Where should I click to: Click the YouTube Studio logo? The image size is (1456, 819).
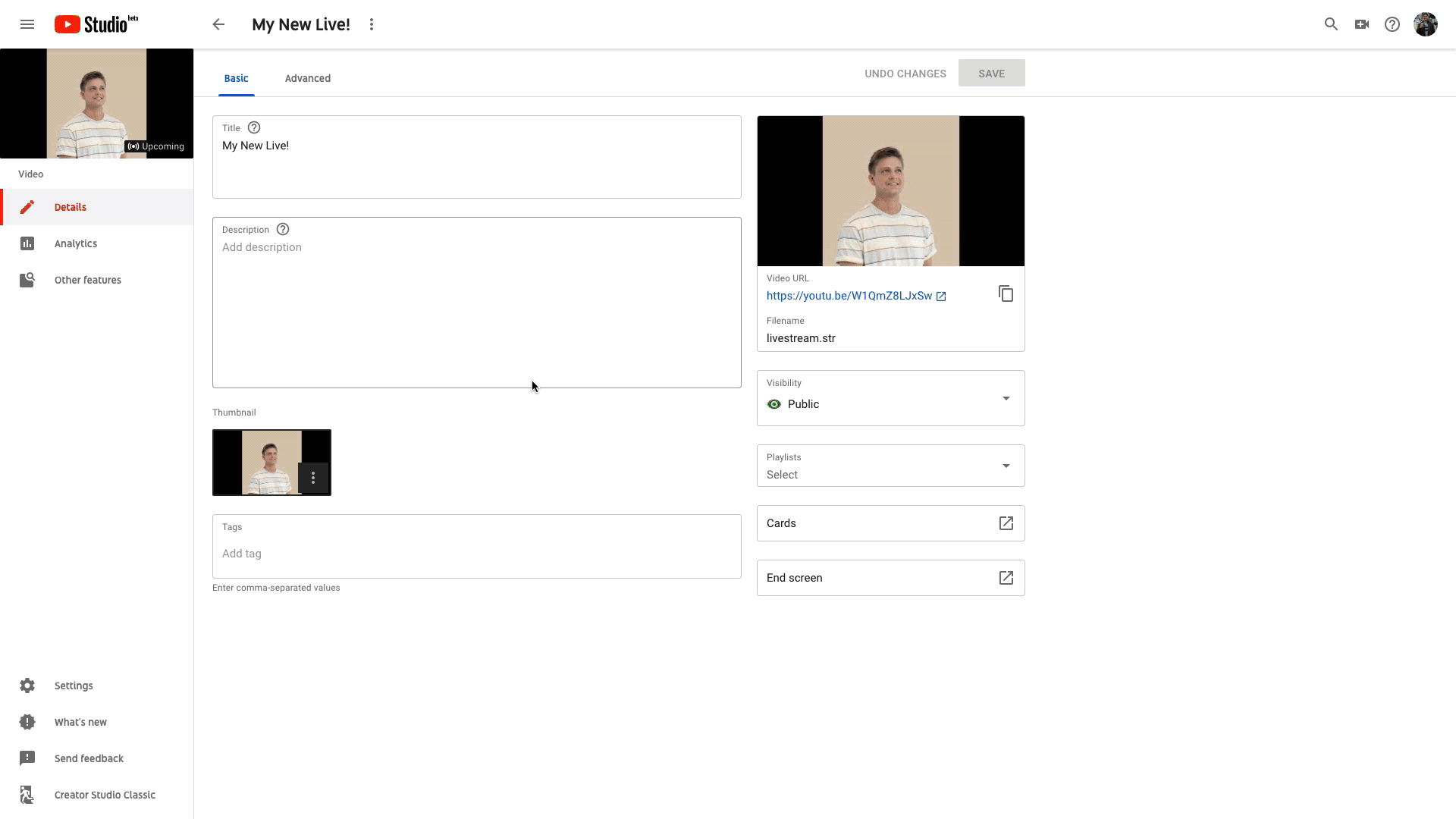coord(96,24)
